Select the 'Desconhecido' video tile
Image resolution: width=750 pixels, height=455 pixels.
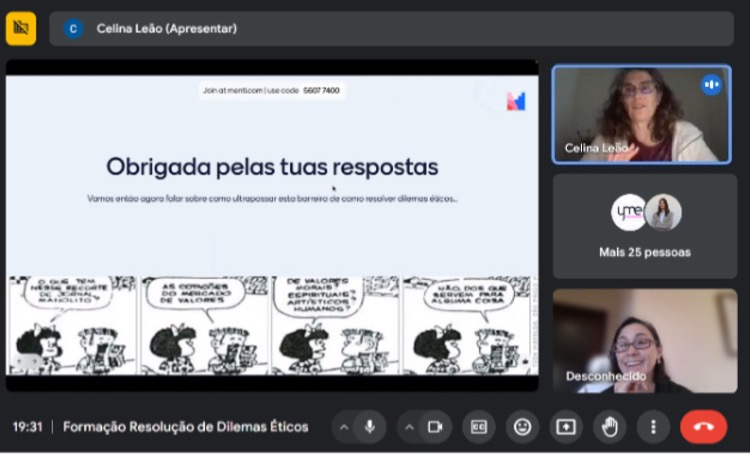[645, 341]
